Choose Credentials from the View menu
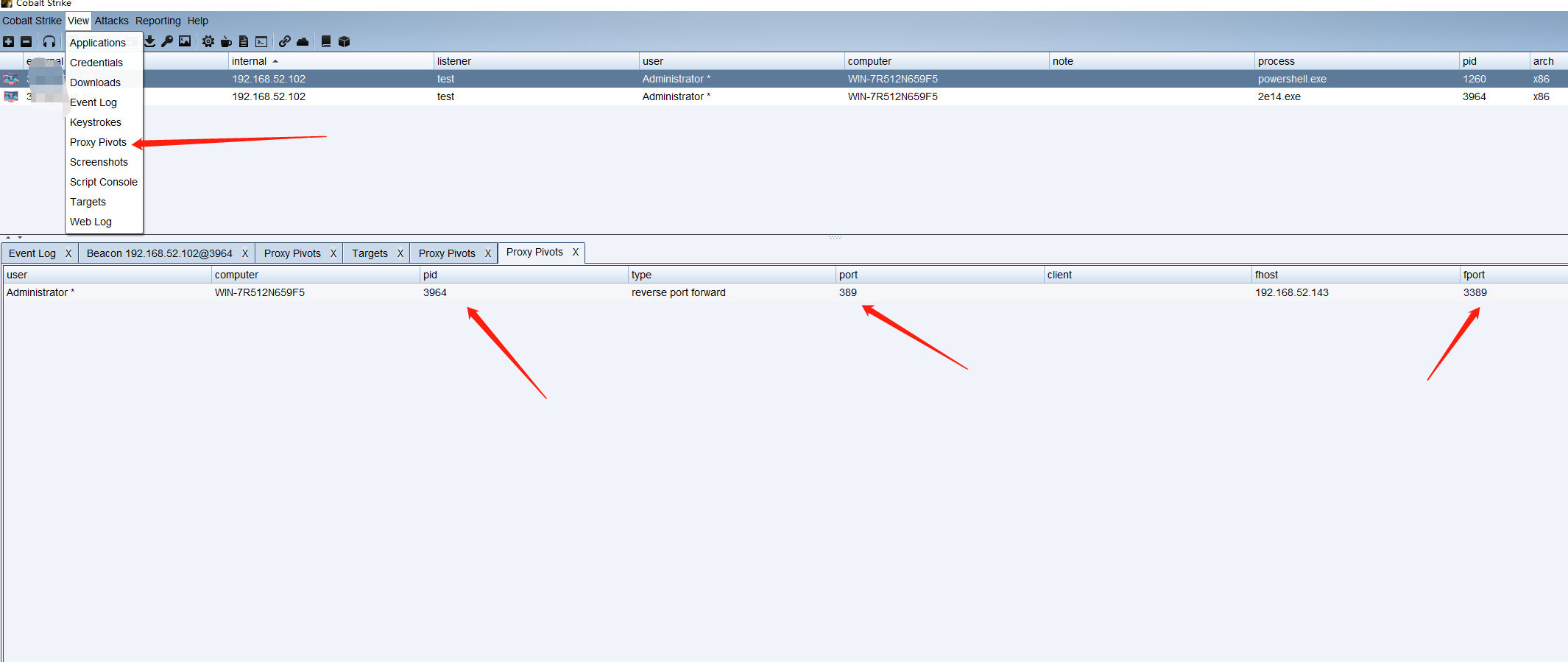1568x662 pixels. pos(104,63)
